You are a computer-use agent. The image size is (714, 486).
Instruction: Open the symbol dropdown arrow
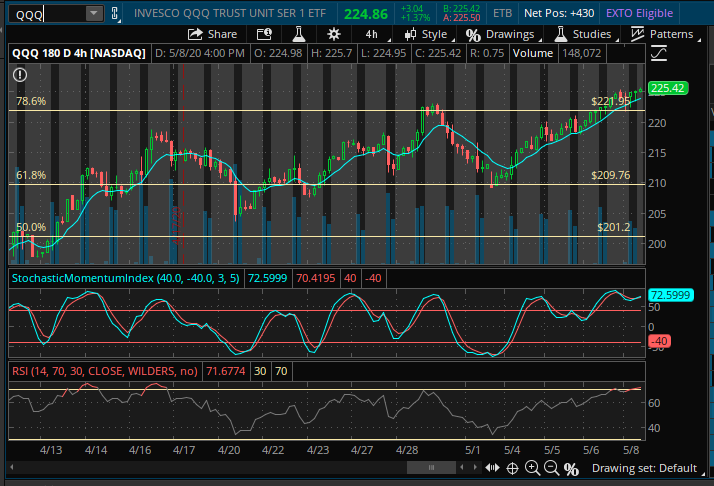[x=94, y=14]
